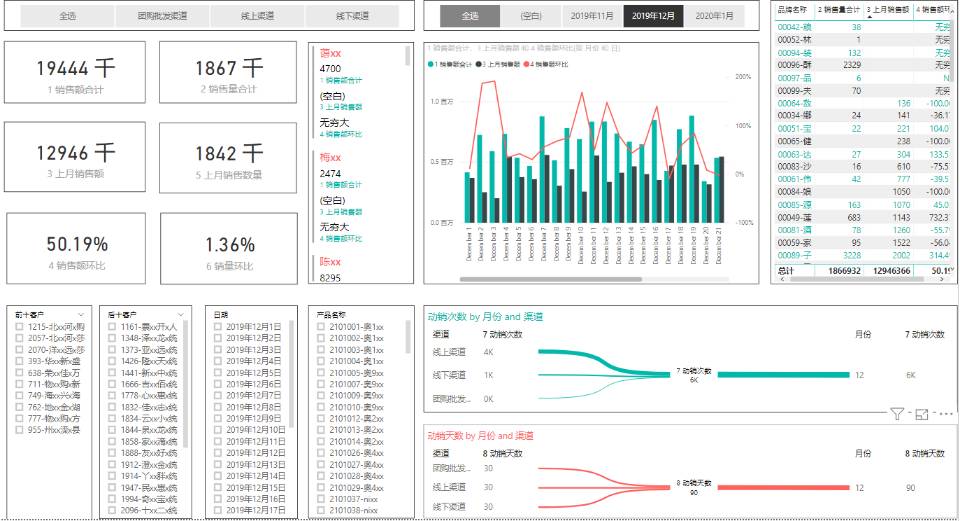Check the 2101001 product checkbox
The image size is (960, 521).
321,327
